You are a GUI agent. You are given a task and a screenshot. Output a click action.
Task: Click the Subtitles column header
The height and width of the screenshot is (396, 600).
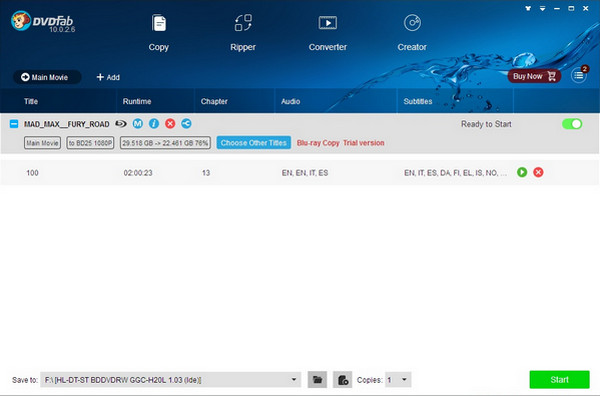[x=418, y=101]
